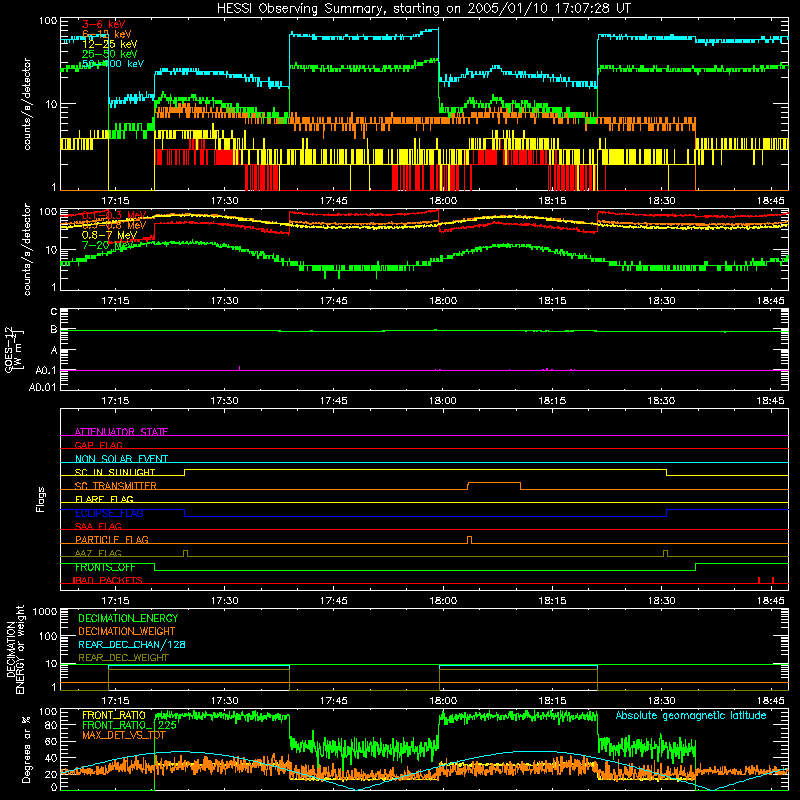The image size is (800, 800).
Task: Click the 17:30 tick under the flags plot
Action: tap(224, 601)
